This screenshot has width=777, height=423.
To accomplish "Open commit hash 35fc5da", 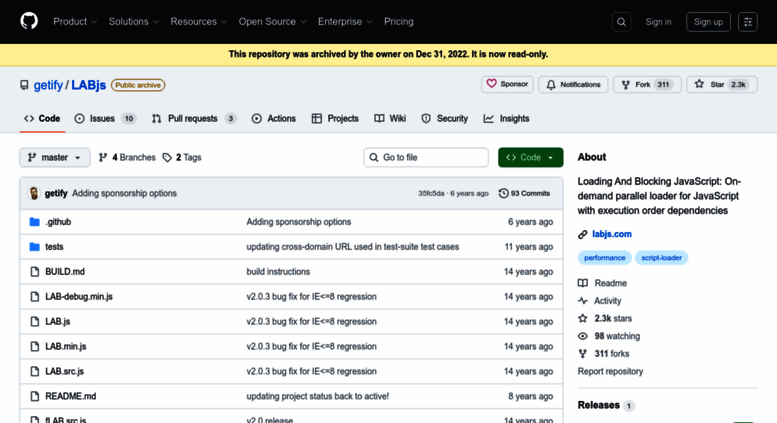I will [x=431, y=193].
